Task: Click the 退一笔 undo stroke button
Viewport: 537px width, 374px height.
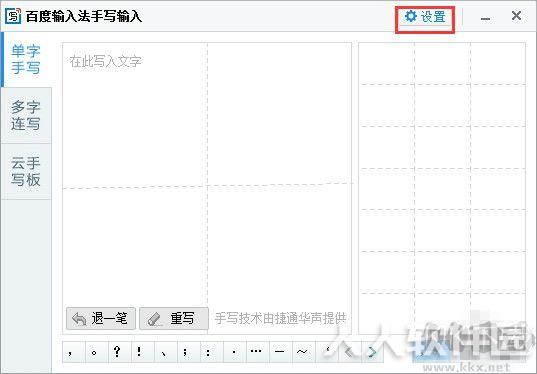Action: click(x=101, y=319)
